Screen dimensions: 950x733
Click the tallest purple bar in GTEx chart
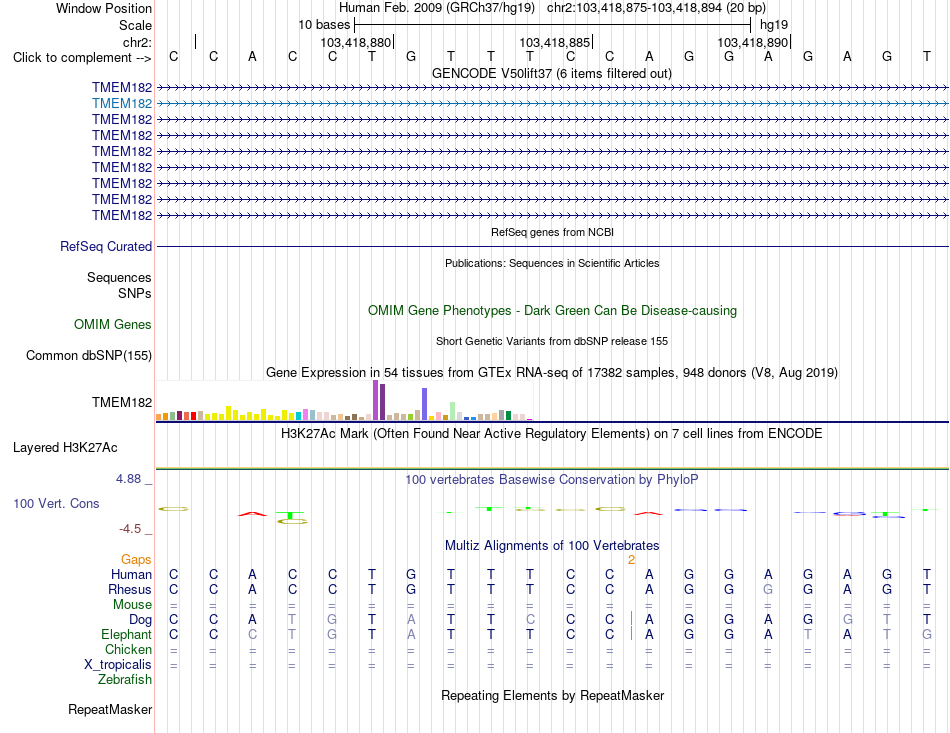[x=376, y=400]
